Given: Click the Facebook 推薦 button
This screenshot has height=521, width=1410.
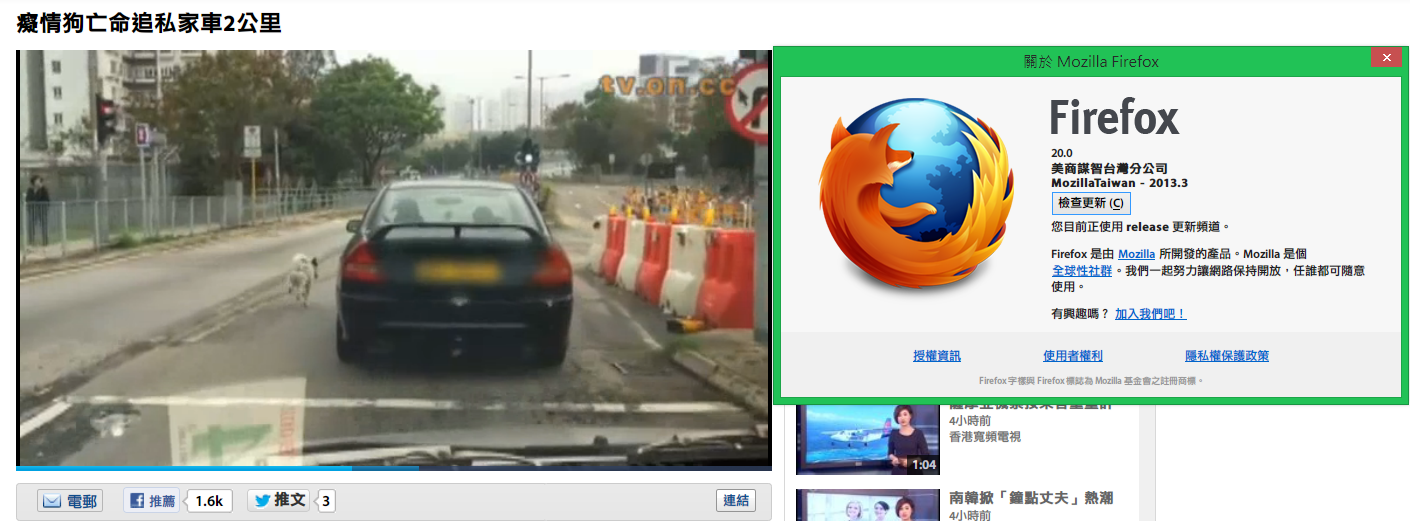Looking at the screenshot, I should point(152,501).
